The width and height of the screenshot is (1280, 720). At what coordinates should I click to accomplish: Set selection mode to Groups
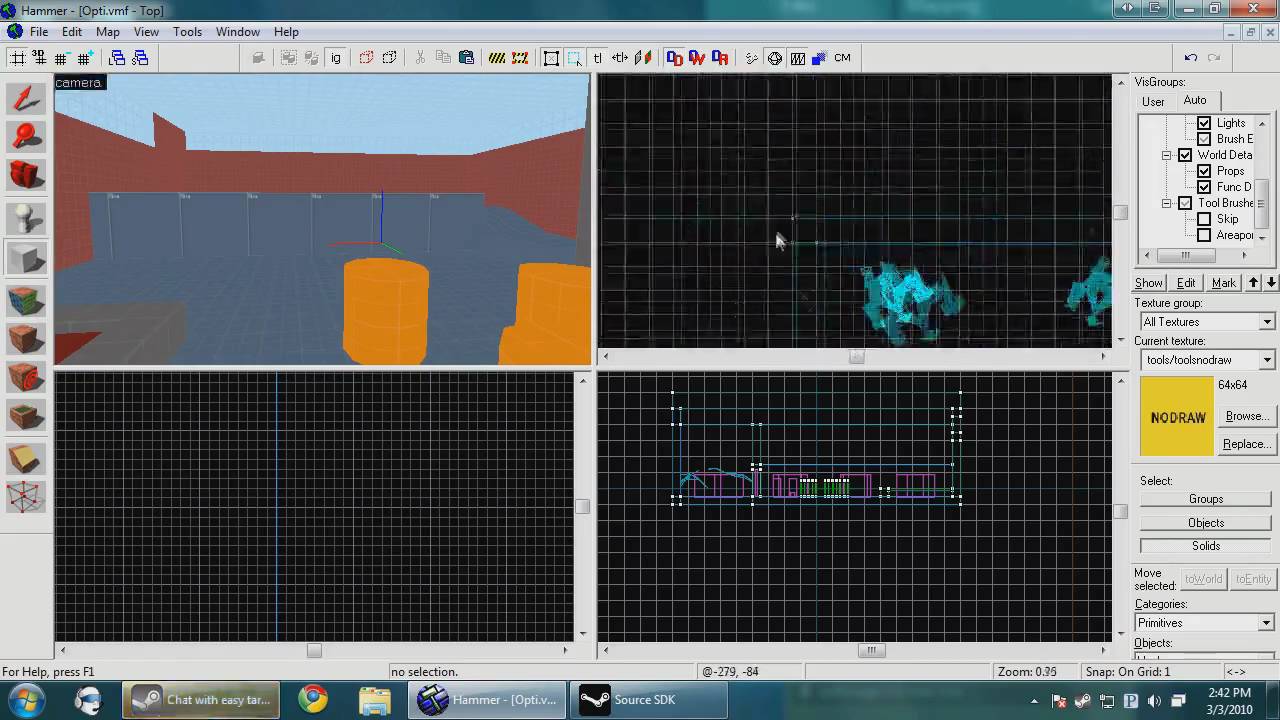[x=1206, y=499]
